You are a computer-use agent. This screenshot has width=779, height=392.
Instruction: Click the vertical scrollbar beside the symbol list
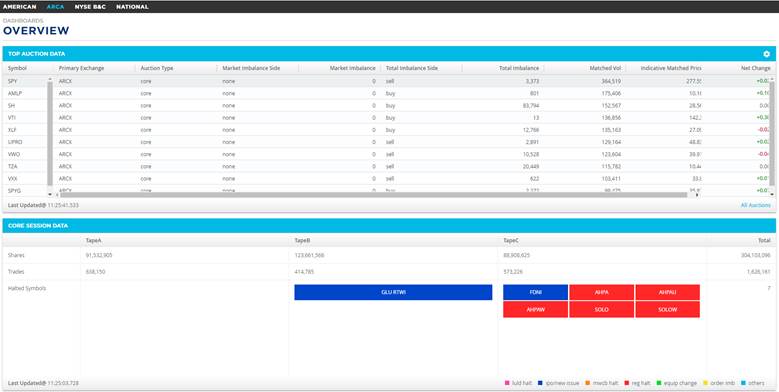50,133
